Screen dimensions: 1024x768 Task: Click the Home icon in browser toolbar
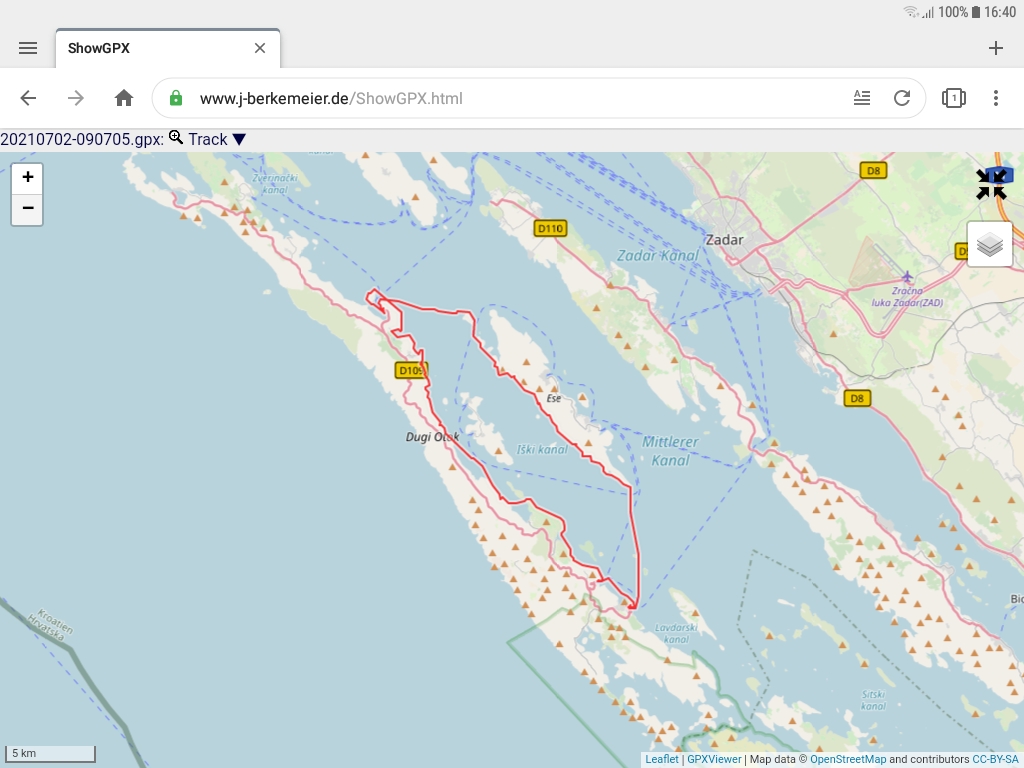click(x=123, y=98)
